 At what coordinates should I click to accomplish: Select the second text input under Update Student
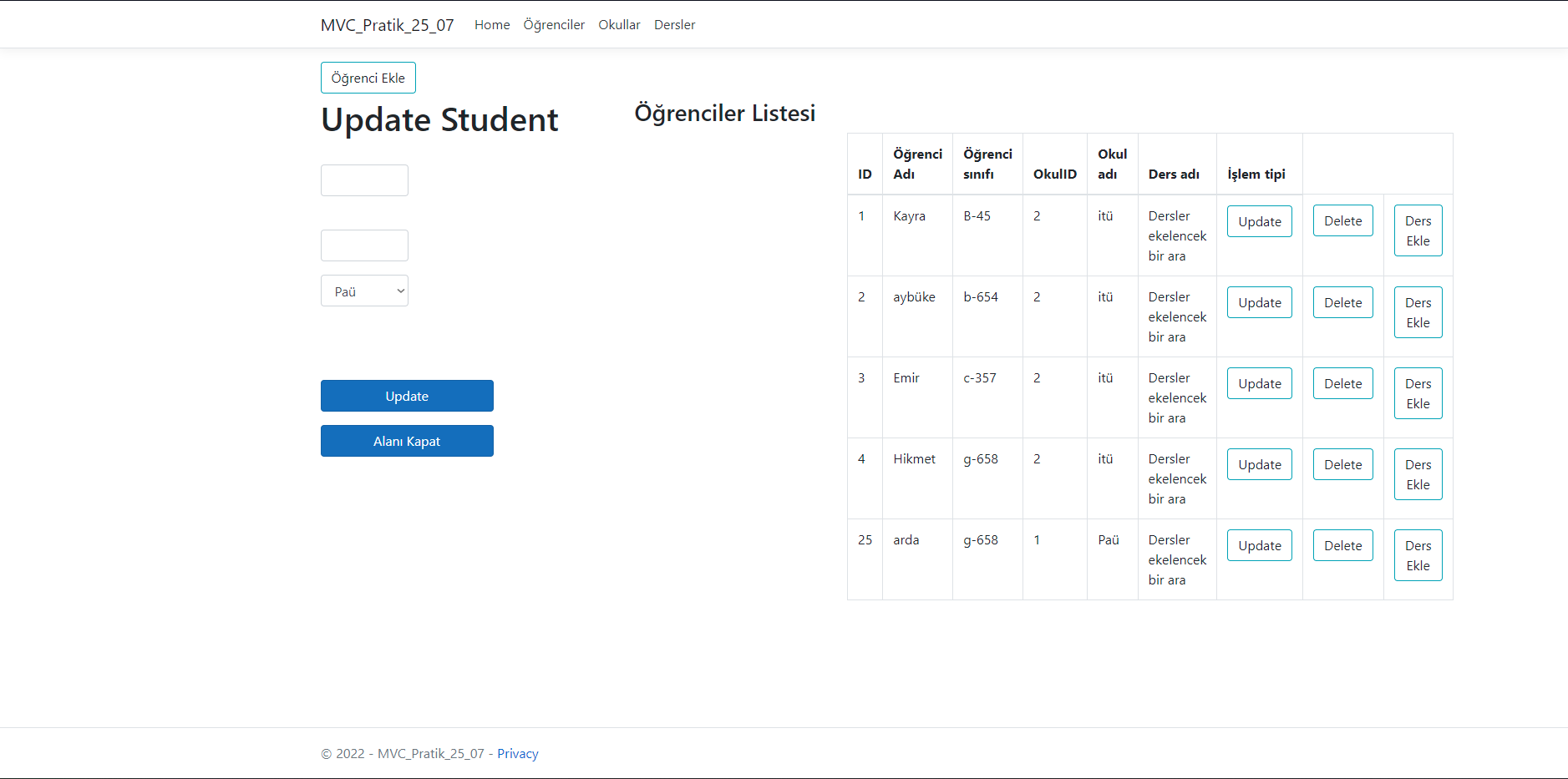tap(364, 245)
